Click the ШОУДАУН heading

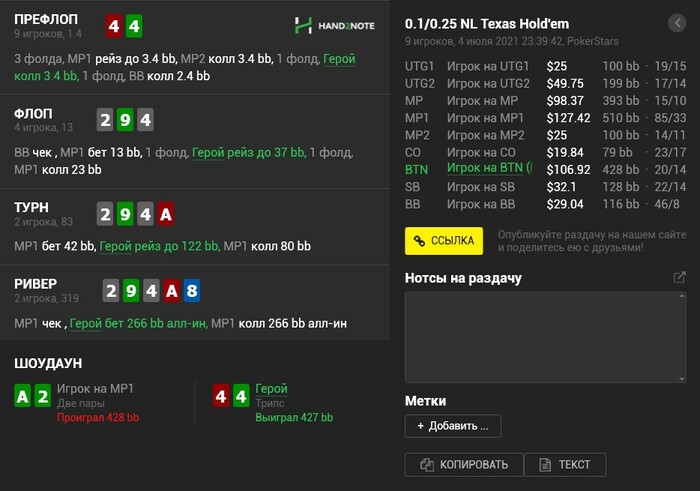pyautogui.click(x=48, y=363)
